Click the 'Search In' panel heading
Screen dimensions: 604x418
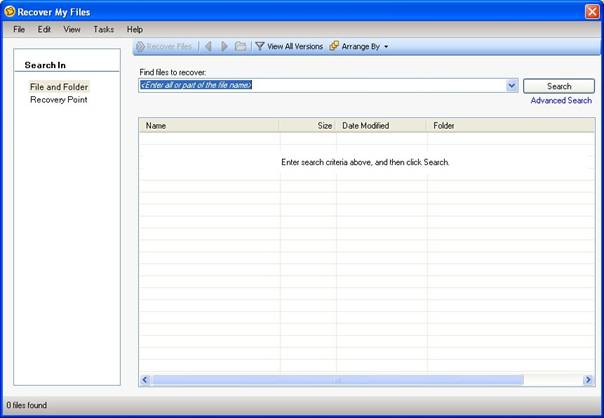(45, 65)
